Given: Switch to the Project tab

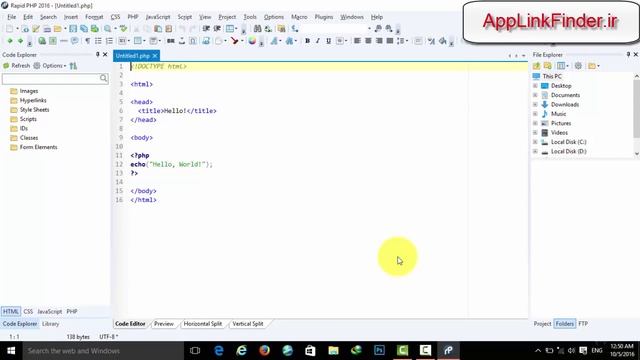Looking at the screenshot, I should click(542, 324).
